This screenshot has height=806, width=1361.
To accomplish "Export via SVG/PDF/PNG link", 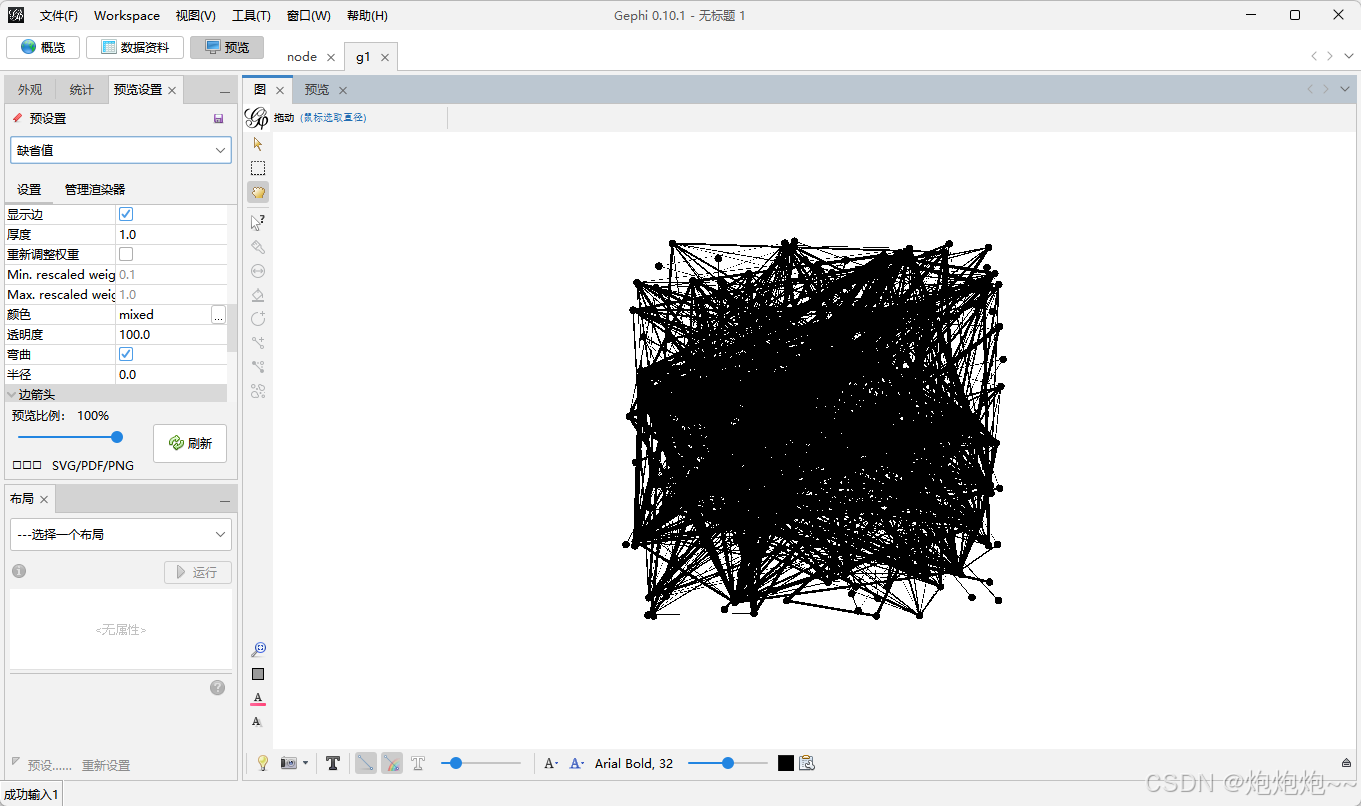I will (93, 465).
